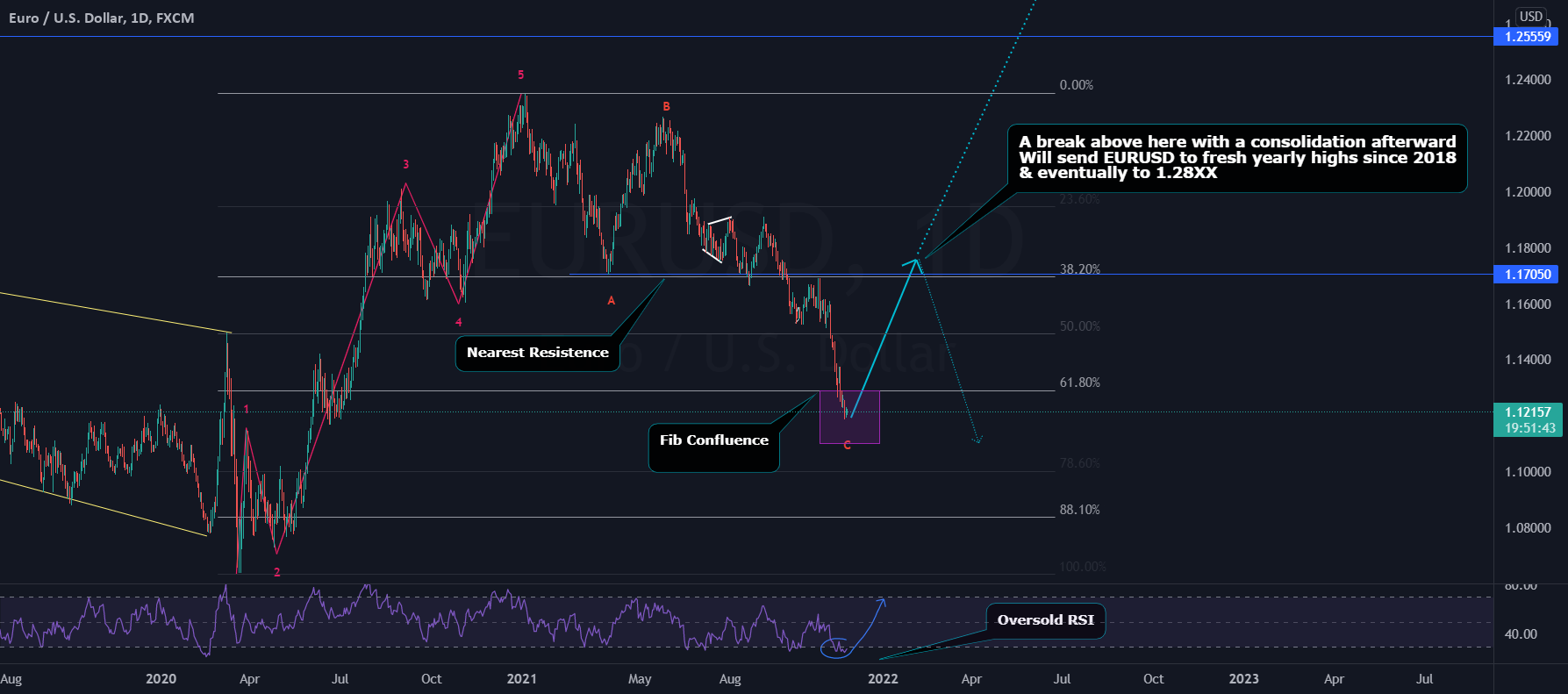This screenshot has height=694, width=1568.
Task: Click the current price label 1.12157
Action: pyautogui.click(x=1528, y=411)
